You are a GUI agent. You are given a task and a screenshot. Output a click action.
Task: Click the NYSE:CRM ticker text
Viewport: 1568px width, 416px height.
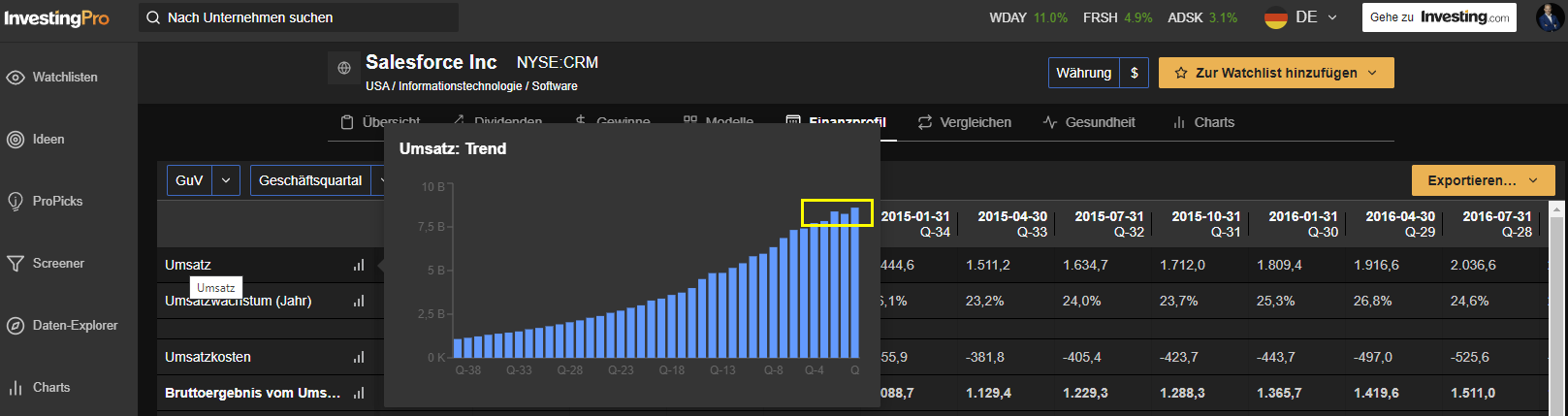pos(558,62)
